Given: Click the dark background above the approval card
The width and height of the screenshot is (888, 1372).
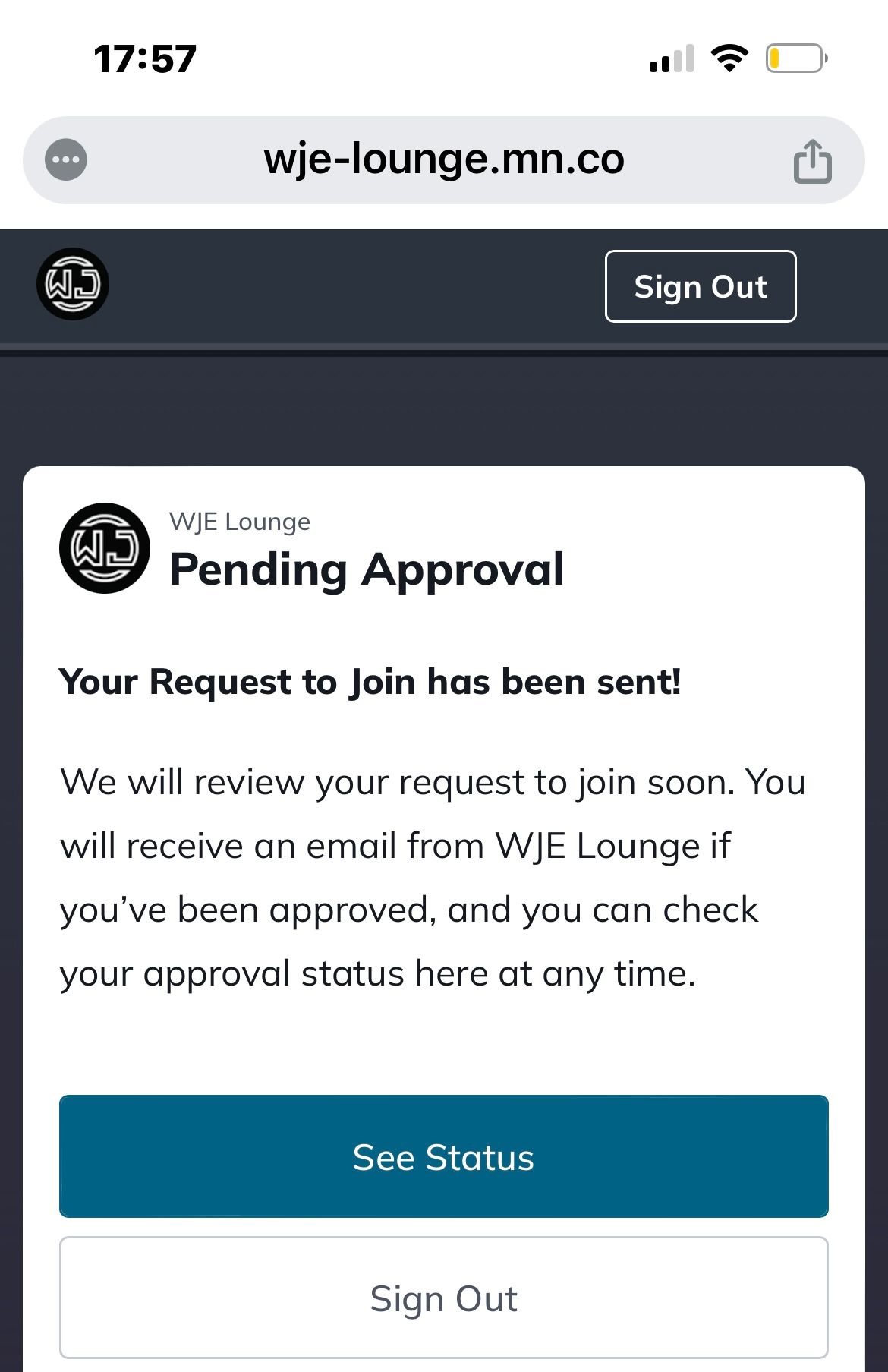Looking at the screenshot, I should 444,412.
